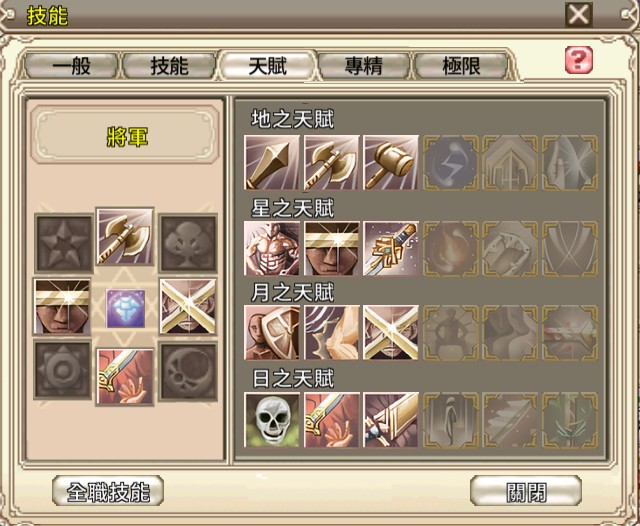
Task: Click the 全職技能 button
Action: [108, 491]
